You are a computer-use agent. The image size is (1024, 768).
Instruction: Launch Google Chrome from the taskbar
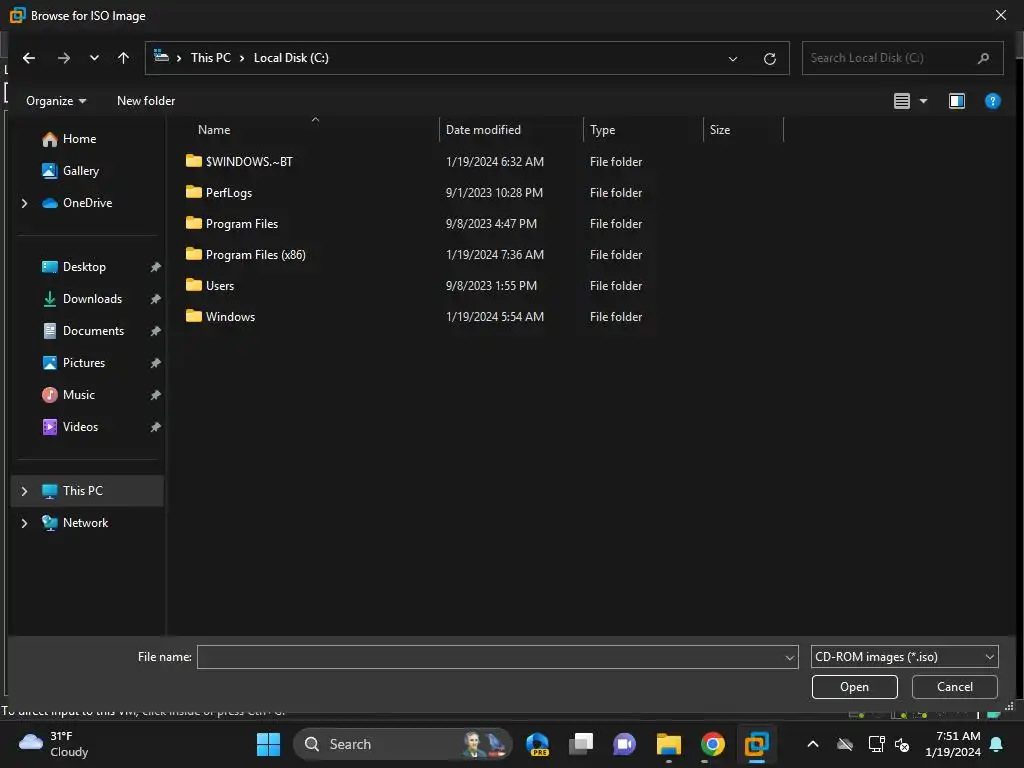click(x=712, y=744)
